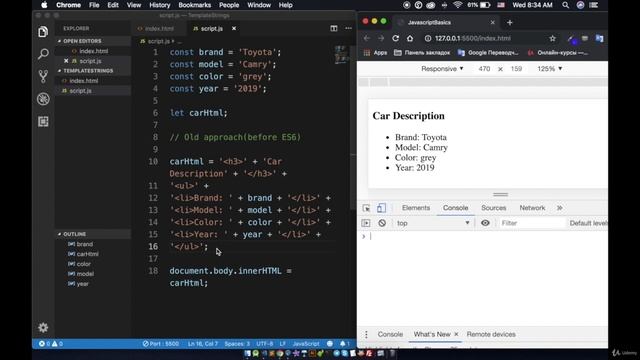Screen dimensions: 640x360
Task: Change the UTF-8 encoding in status bar
Action: [x=264, y=344]
